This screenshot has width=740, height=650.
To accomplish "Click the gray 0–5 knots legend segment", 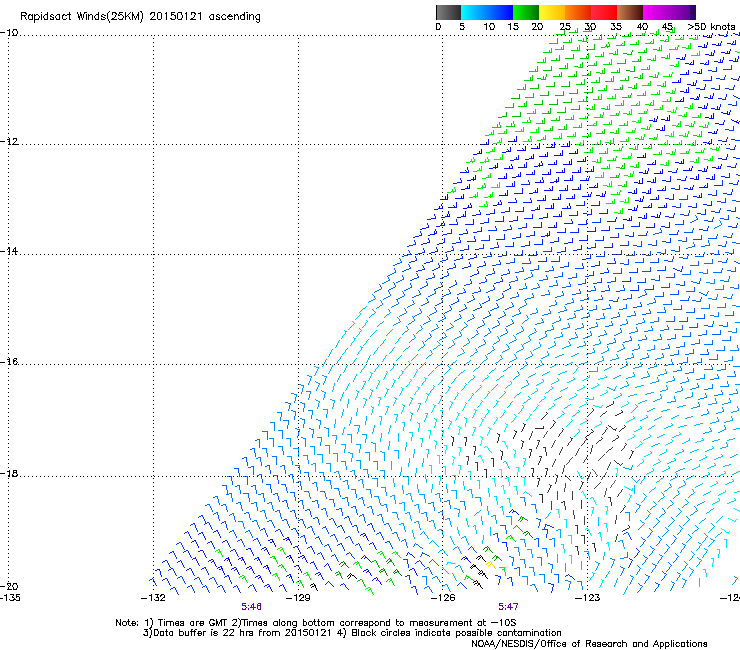I will [448, 12].
